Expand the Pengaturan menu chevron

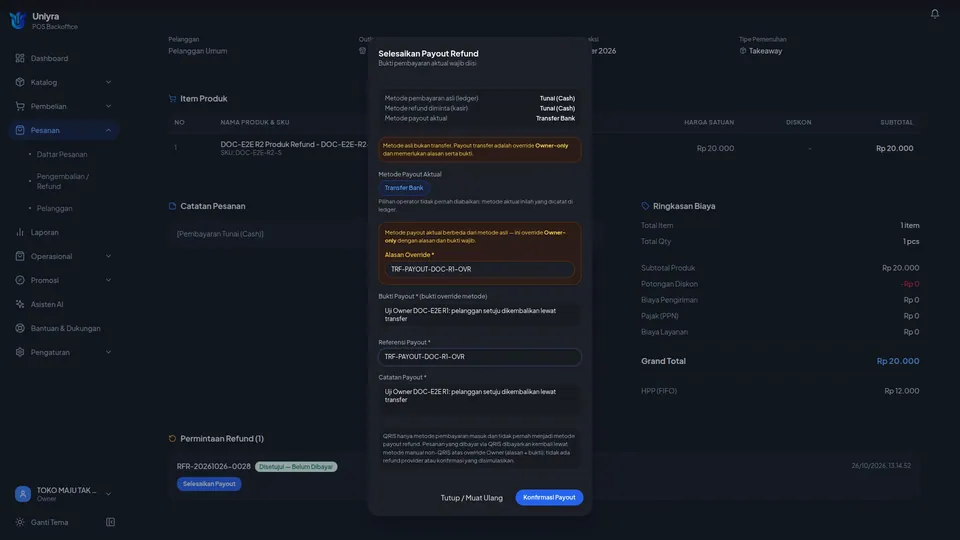pos(108,352)
